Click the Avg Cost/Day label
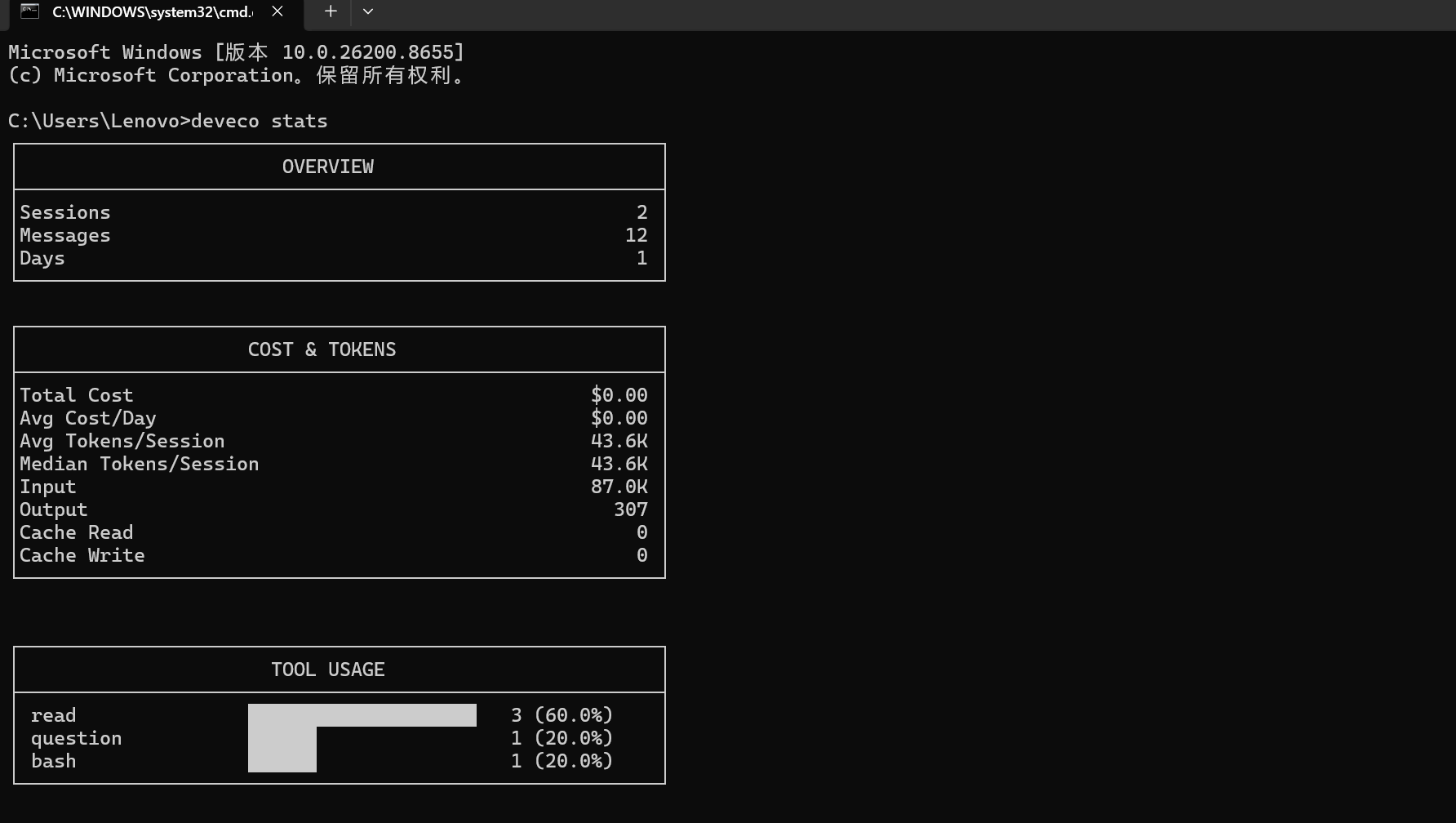The image size is (1456, 823). [88, 418]
